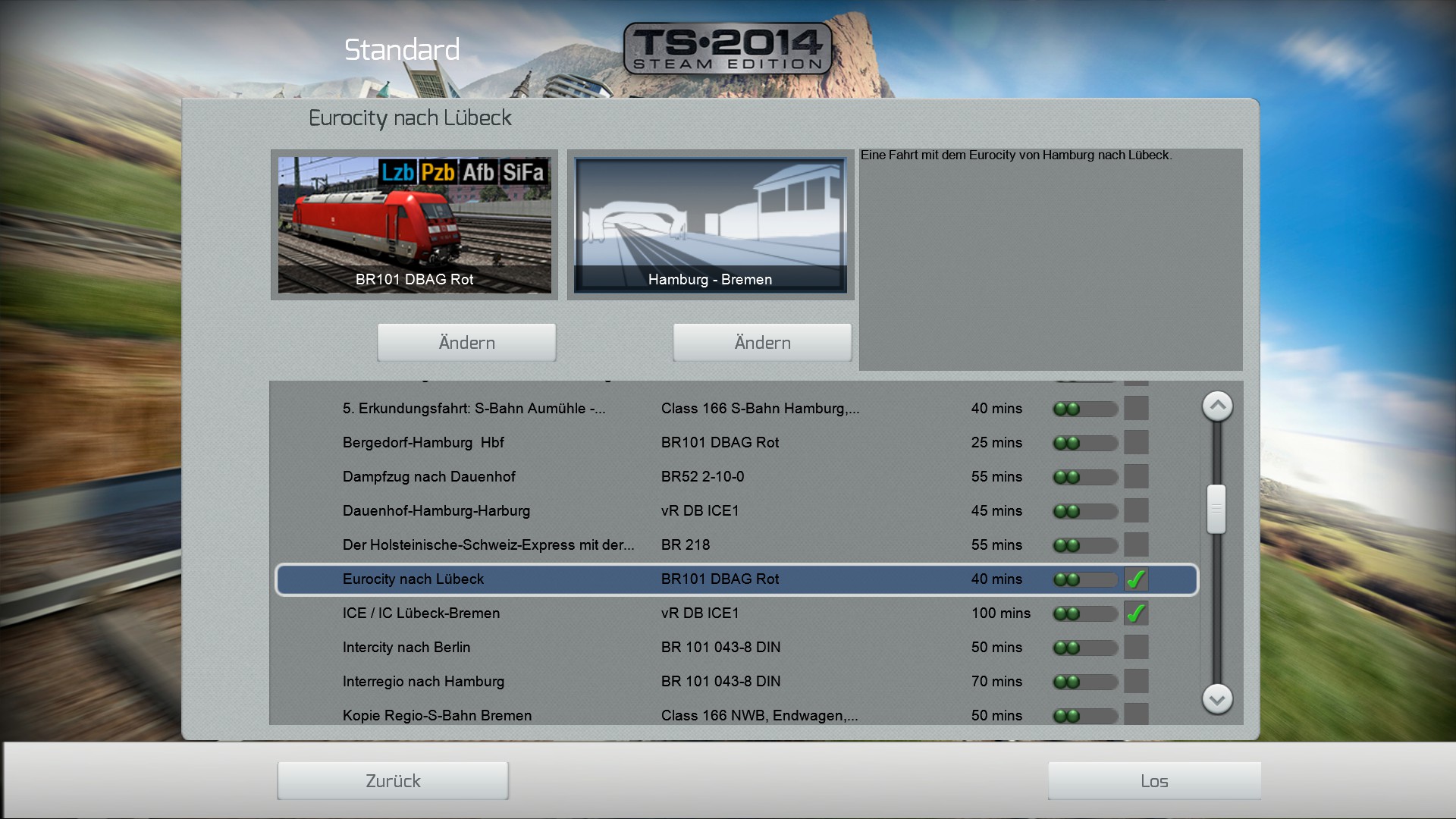1456x819 pixels.
Task: Click the Hamburg - Bremen route thumbnail
Action: click(x=710, y=224)
